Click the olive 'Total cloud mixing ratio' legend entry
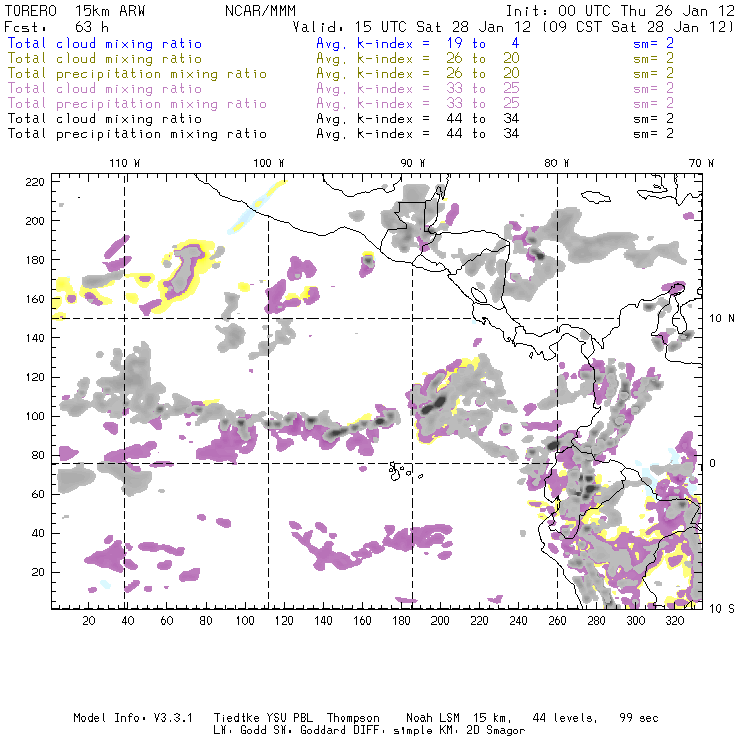Image resolution: width=740 pixels, height=740 pixels. pos(105,59)
